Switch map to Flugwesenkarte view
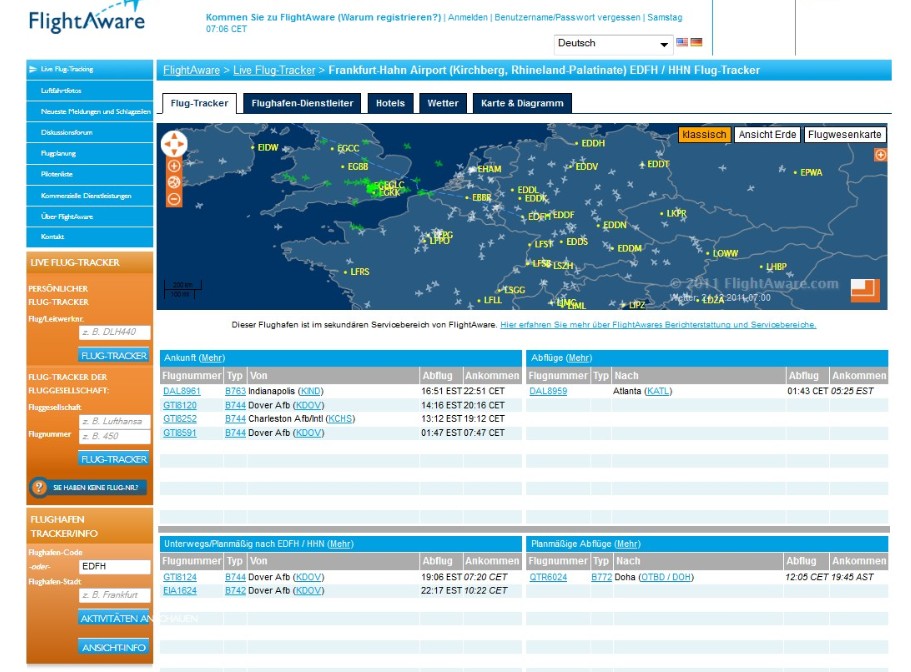This screenshot has width=911, height=672. [845, 134]
